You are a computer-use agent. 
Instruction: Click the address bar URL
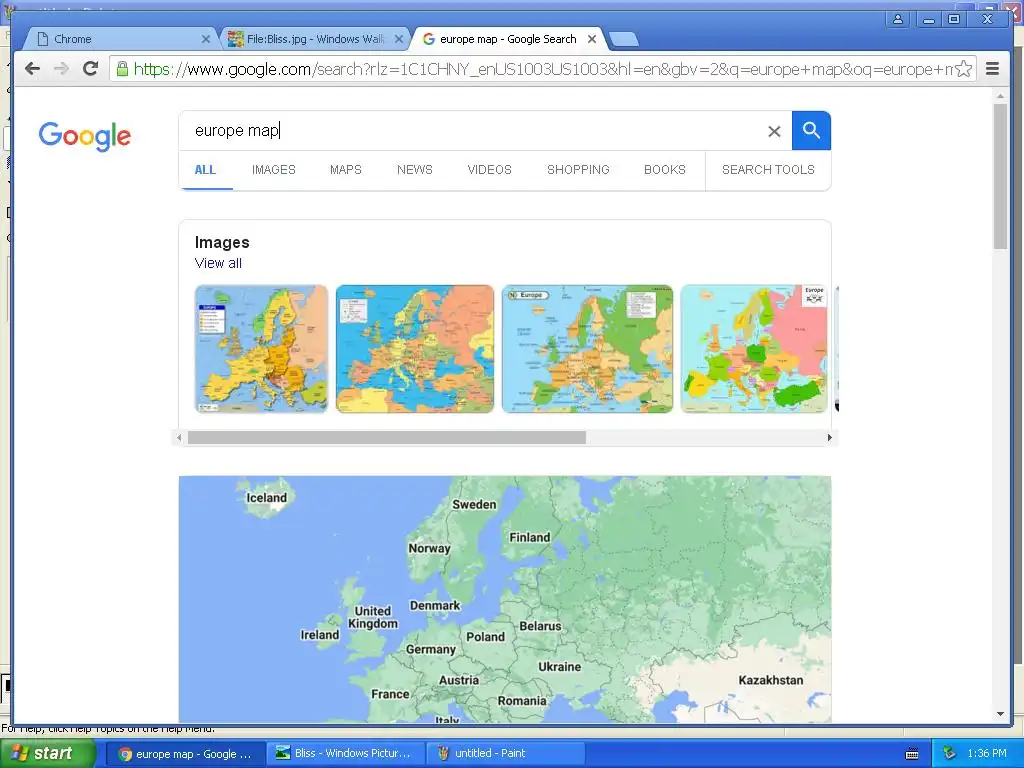click(x=542, y=69)
